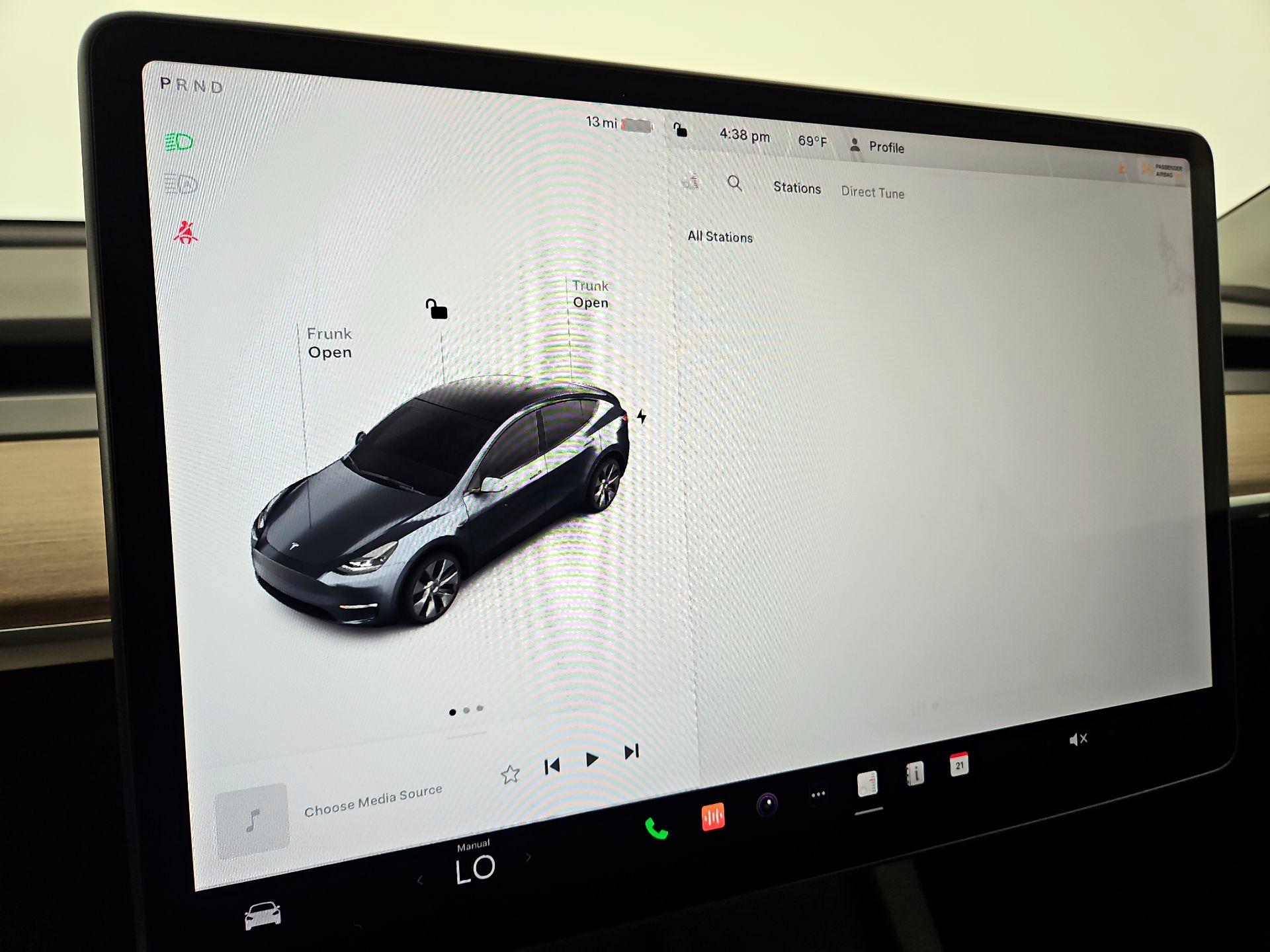1270x952 pixels.
Task: Tap the green headlight indicator icon
Action: 179,141
